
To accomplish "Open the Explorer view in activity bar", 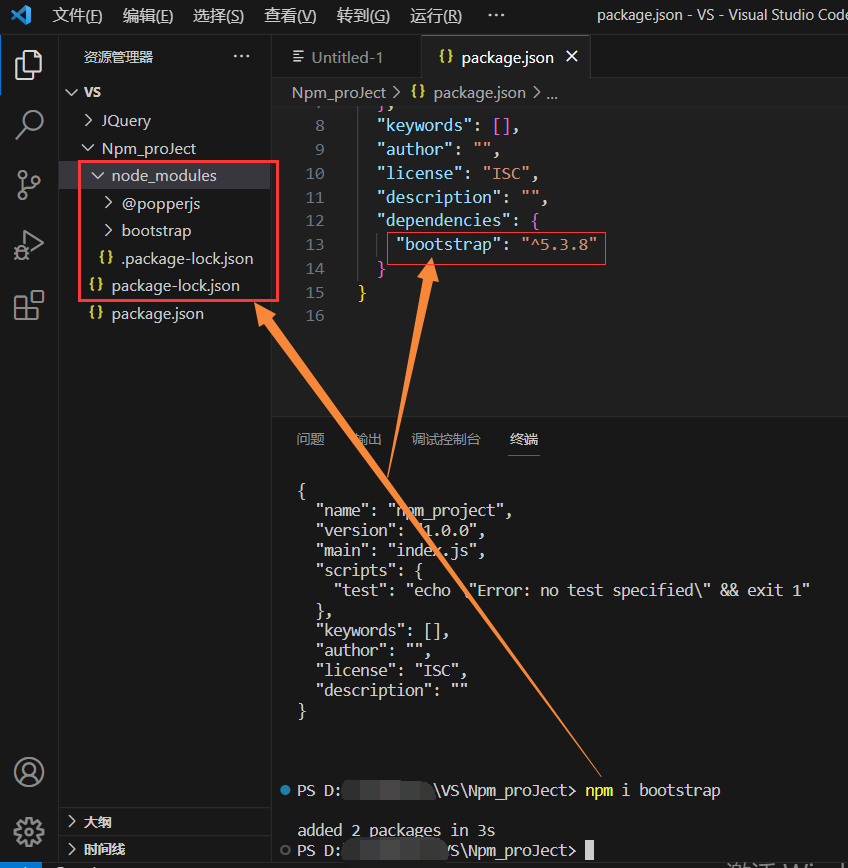I will pos(28,65).
